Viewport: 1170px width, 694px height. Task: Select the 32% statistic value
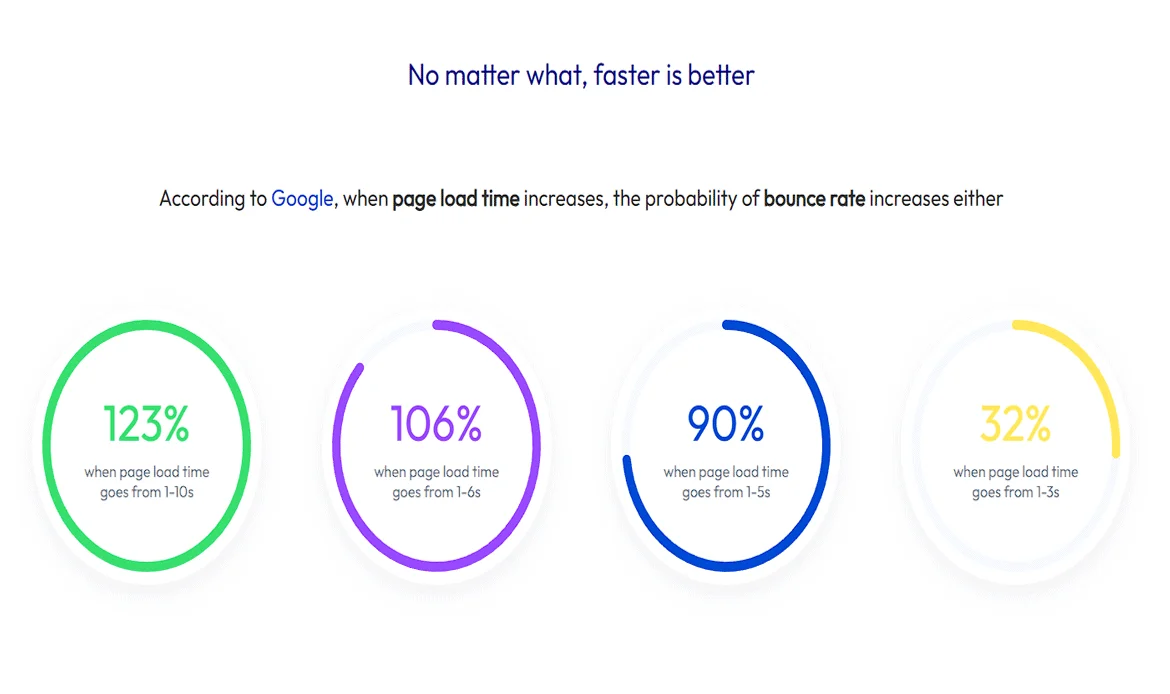click(x=1016, y=424)
